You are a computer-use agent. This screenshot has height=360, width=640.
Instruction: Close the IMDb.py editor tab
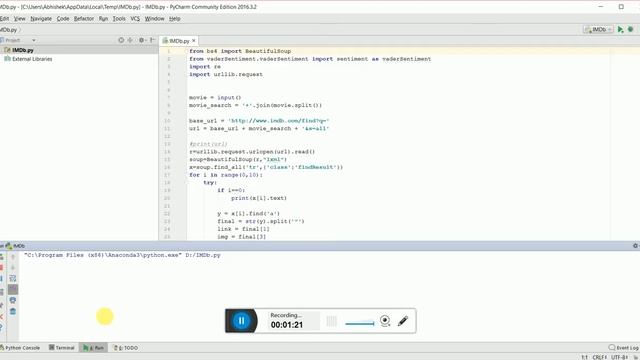pos(194,41)
